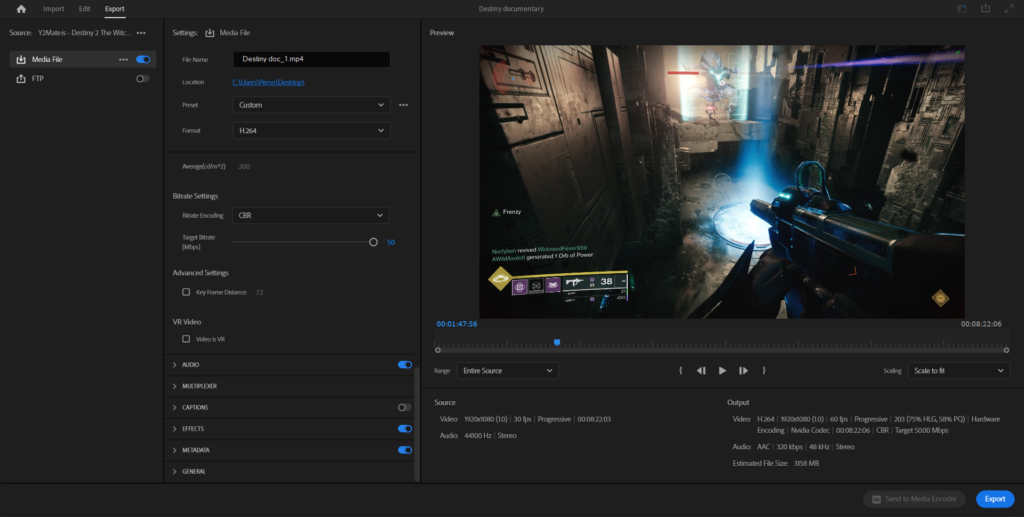The image size is (1024, 517).
Task: Click Key Frame Distance value 72
Action: point(259,292)
